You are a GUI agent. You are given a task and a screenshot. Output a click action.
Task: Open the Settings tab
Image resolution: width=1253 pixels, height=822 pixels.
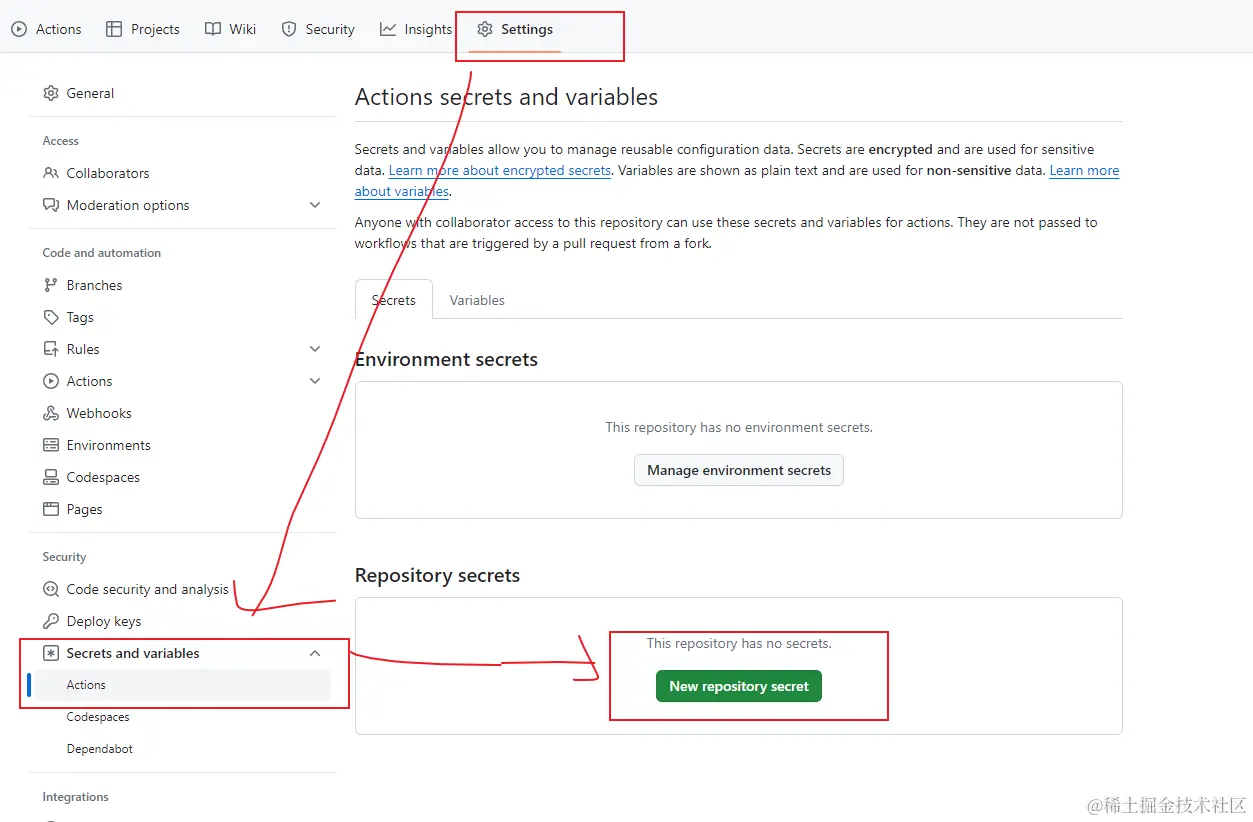point(515,29)
